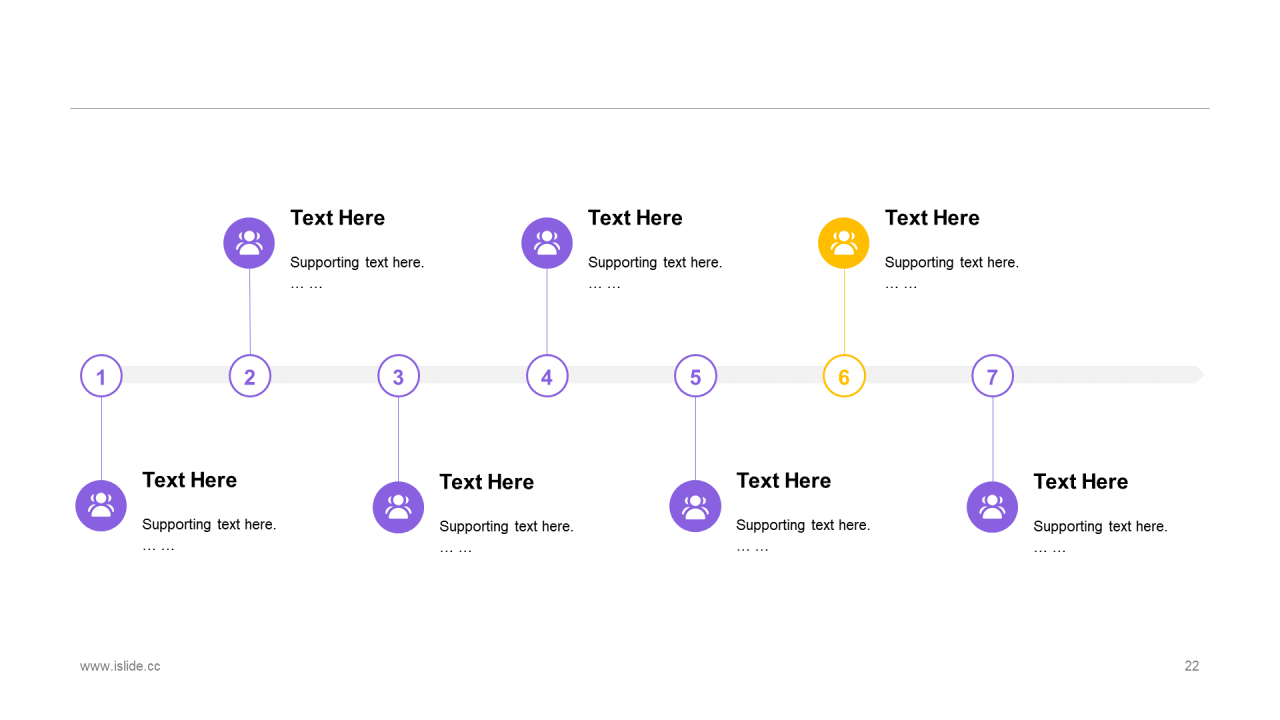Image resolution: width=1280 pixels, height=720 pixels.
Task: Select timeline marker number 2
Action: click(250, 376)
